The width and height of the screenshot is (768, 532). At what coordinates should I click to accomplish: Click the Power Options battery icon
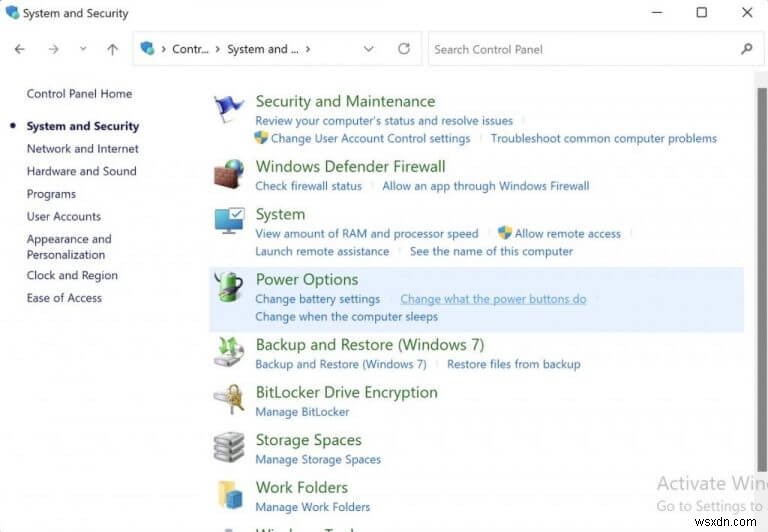pos(229,286)
